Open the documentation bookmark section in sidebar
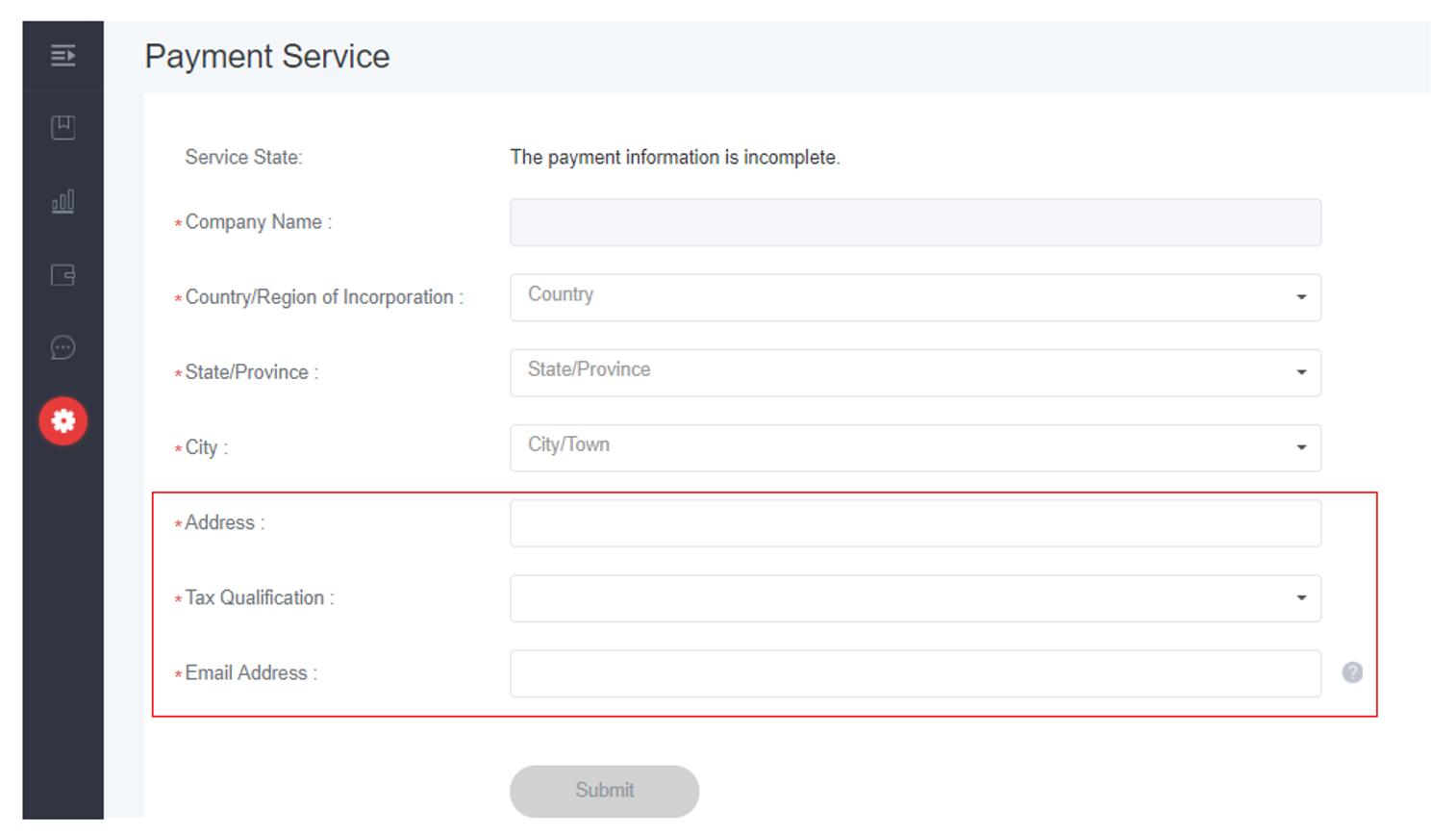This screenshot has height=836, width=1456. point(63,126)
